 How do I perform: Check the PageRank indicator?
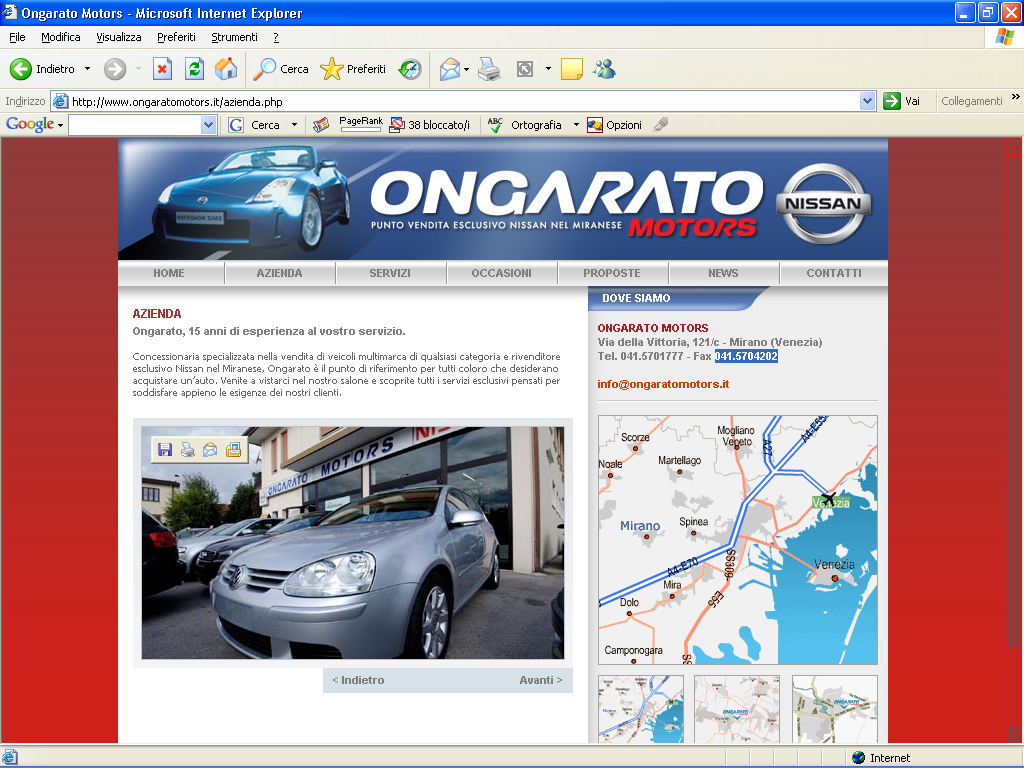click(x=360, y=123)
